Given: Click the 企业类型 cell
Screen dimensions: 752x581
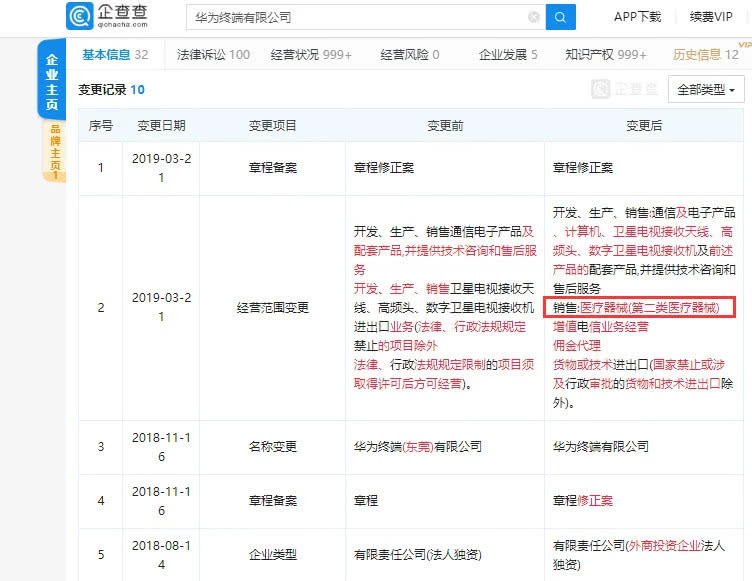Looking at the screenshot, I should [272, 555].
